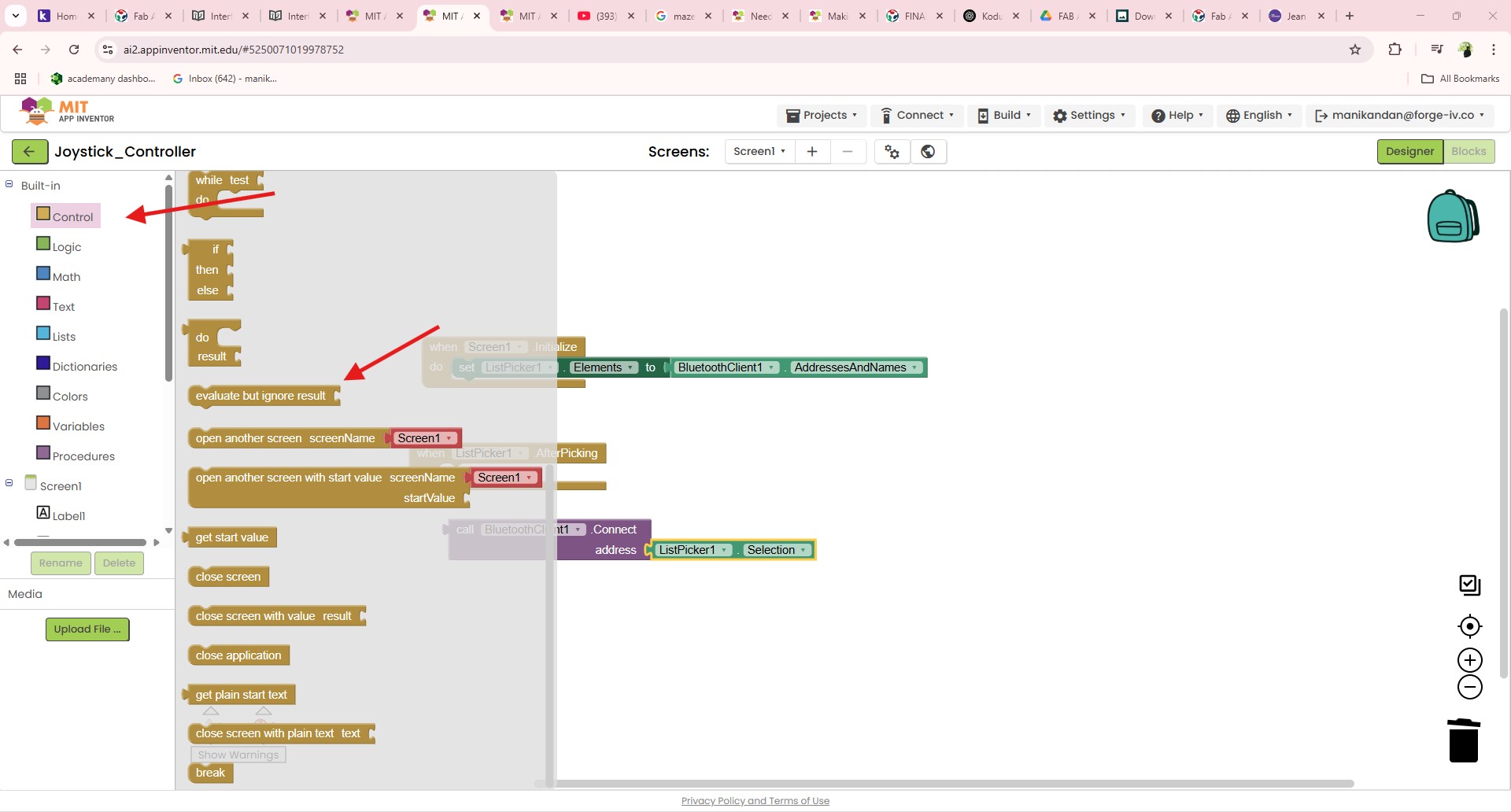Click the globe icon beside screens
1511x812 pixels.
tap(929, 152)
